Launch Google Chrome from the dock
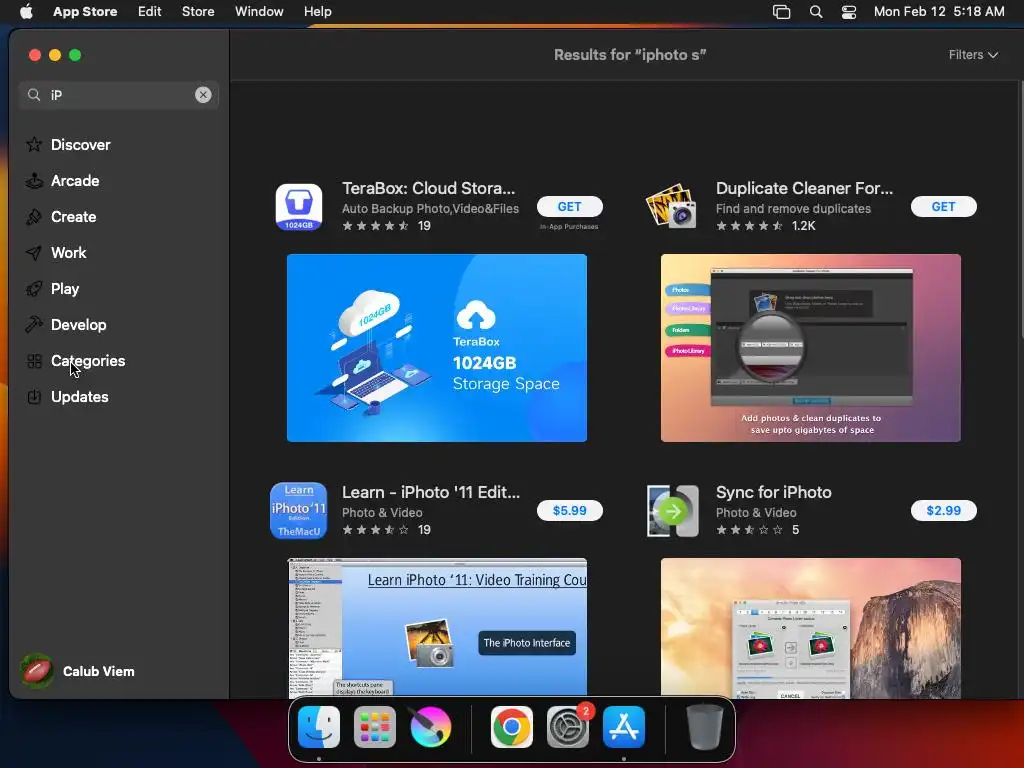Viewport: 1024px width, 768px height. pyautogui.click(x=511, y=727)
